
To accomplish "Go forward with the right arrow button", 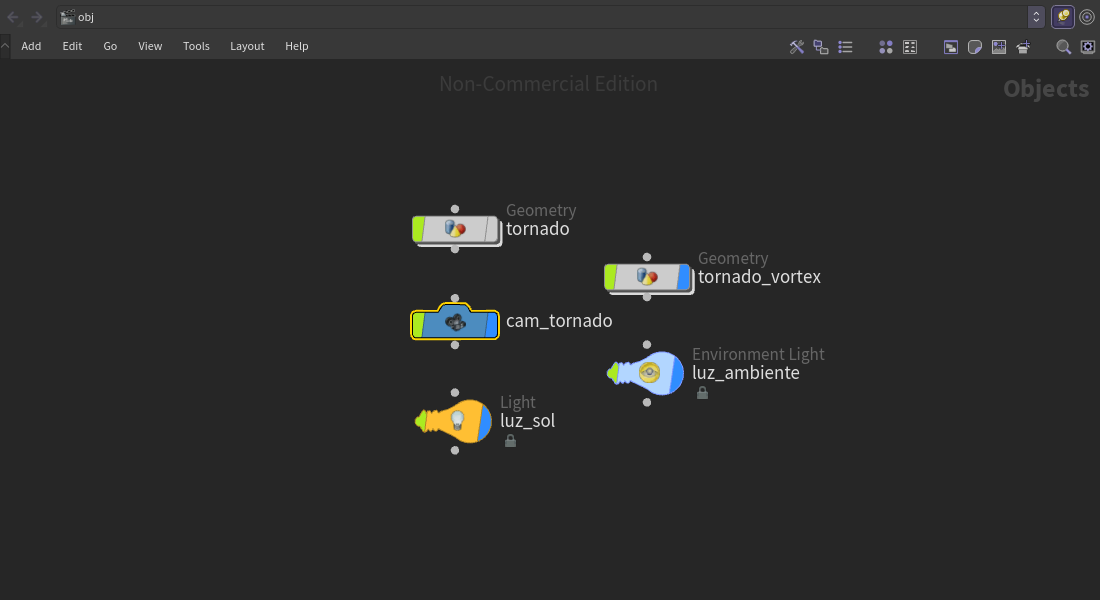I will tap(37, 17).
